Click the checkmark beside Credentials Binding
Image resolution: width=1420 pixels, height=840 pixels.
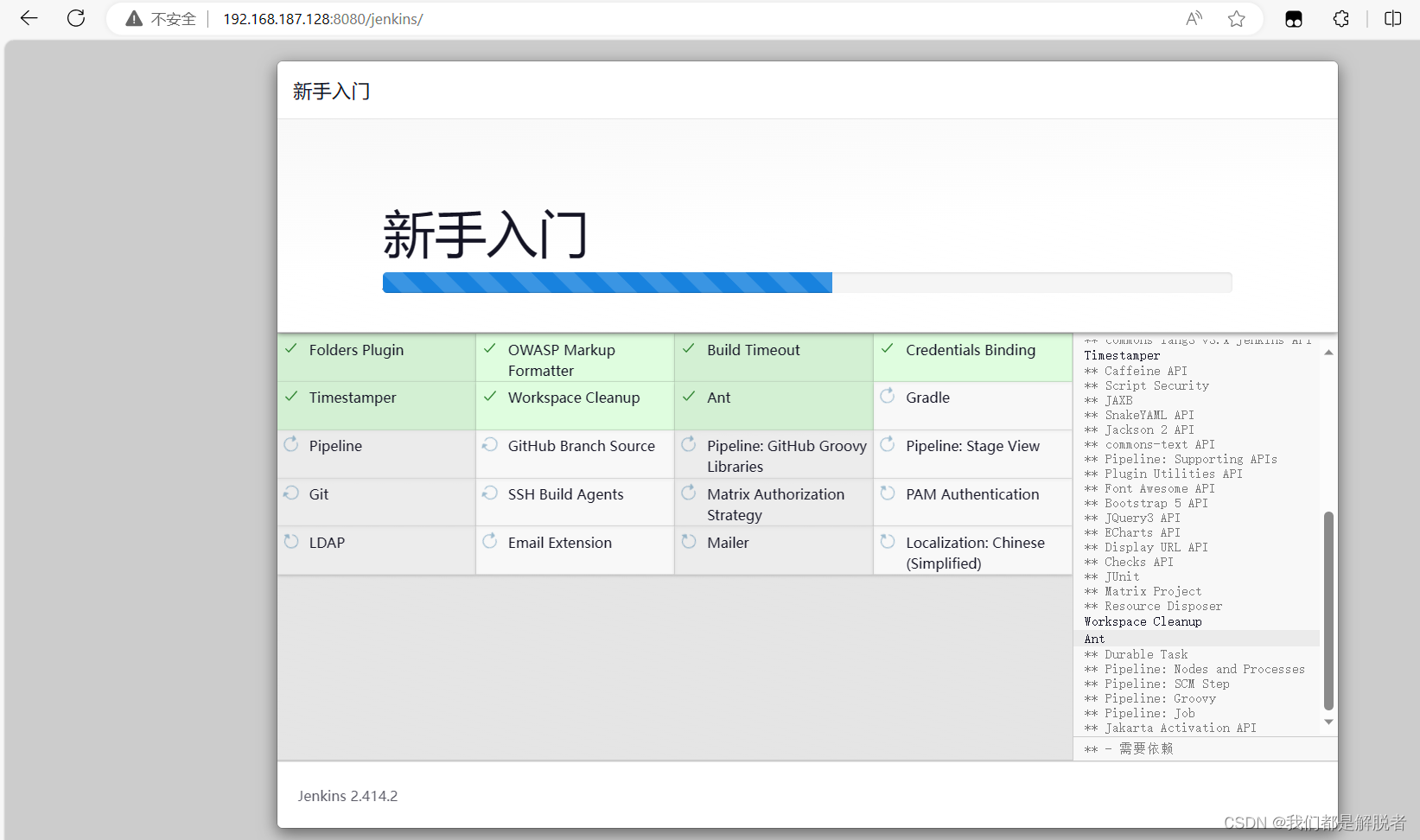tap(888, 349)
